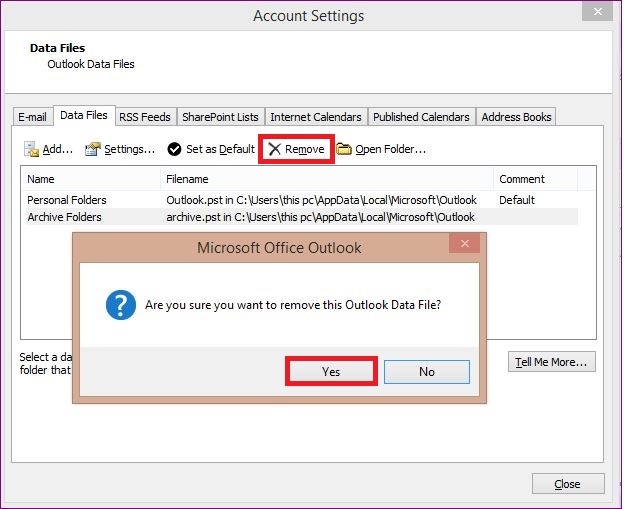
Task: Click the Remove label
Action: 305,149
